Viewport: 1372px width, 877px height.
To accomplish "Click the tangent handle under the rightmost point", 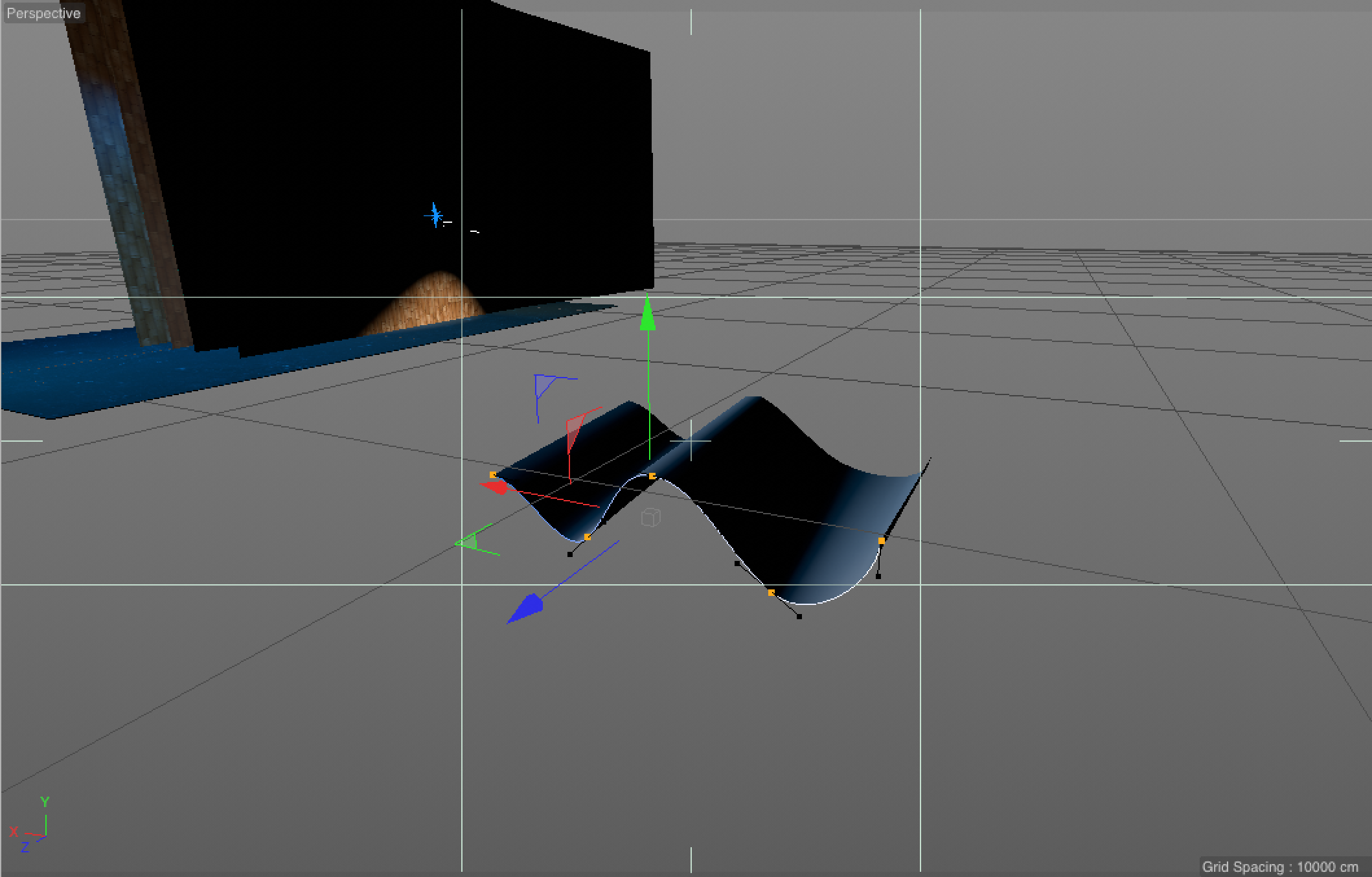I will click(878, 576).
